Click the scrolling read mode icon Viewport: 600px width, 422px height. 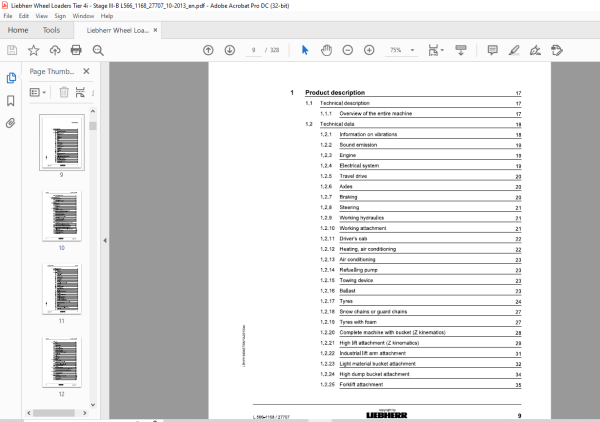point(461,50)
